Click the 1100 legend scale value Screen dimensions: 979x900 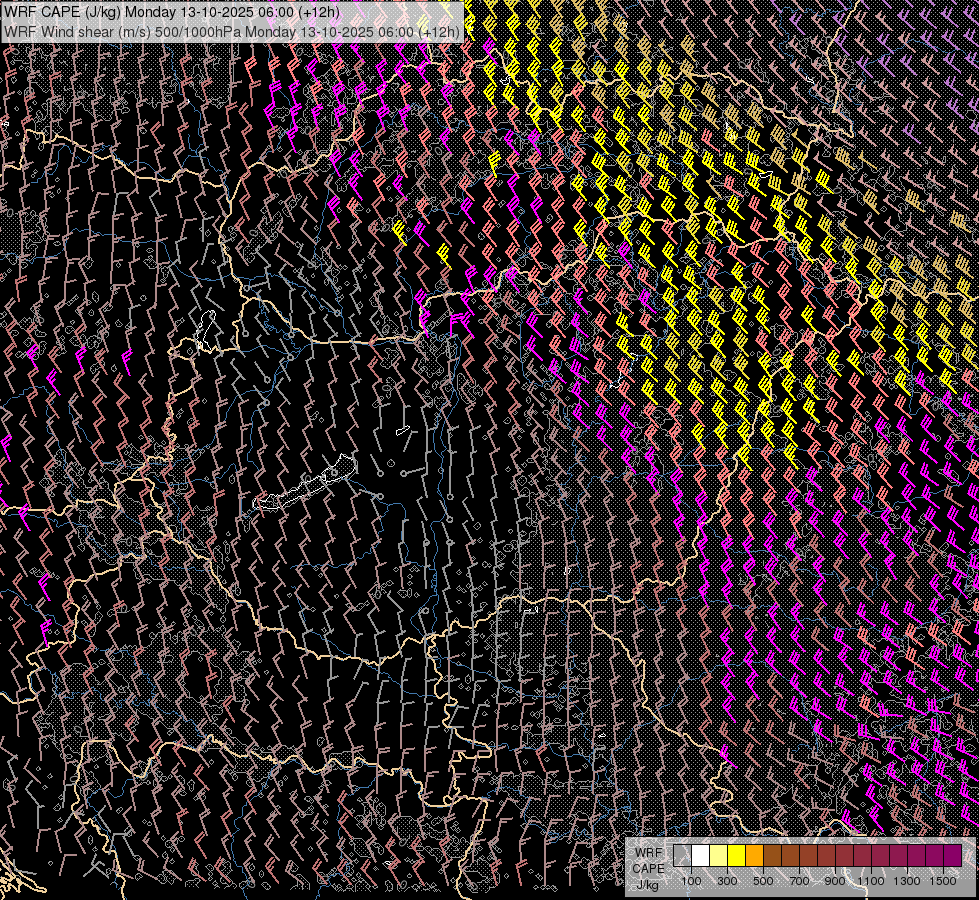click(x=871, y=881)
